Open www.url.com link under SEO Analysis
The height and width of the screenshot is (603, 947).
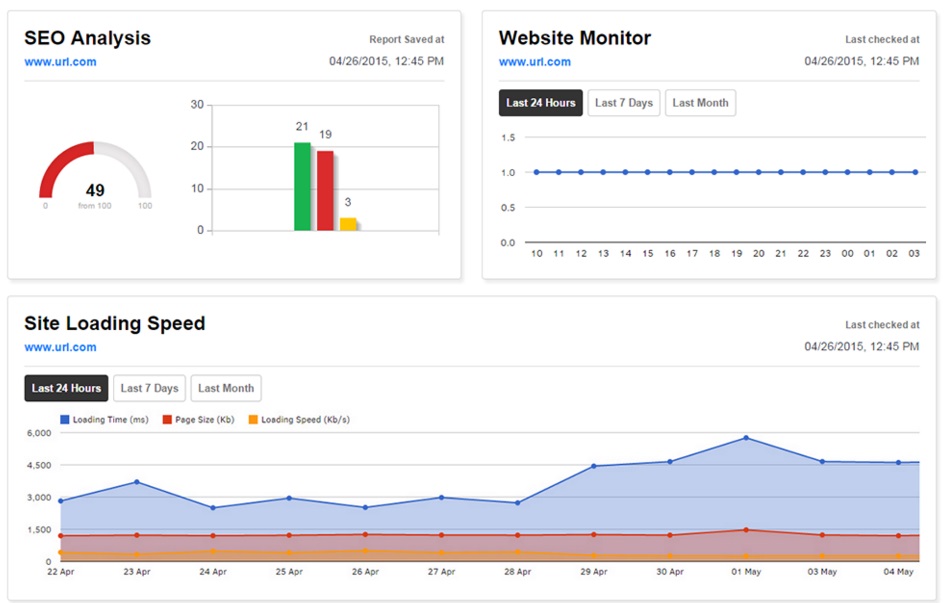click(60, 62)
